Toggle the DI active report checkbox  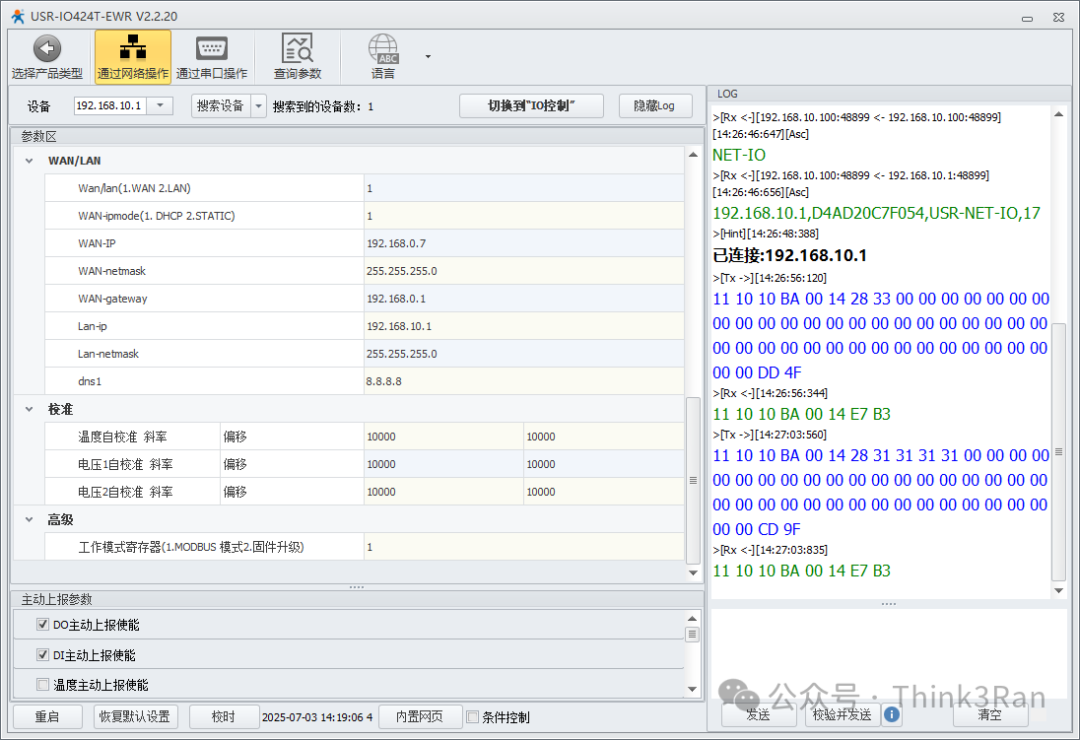click(42, 655)
